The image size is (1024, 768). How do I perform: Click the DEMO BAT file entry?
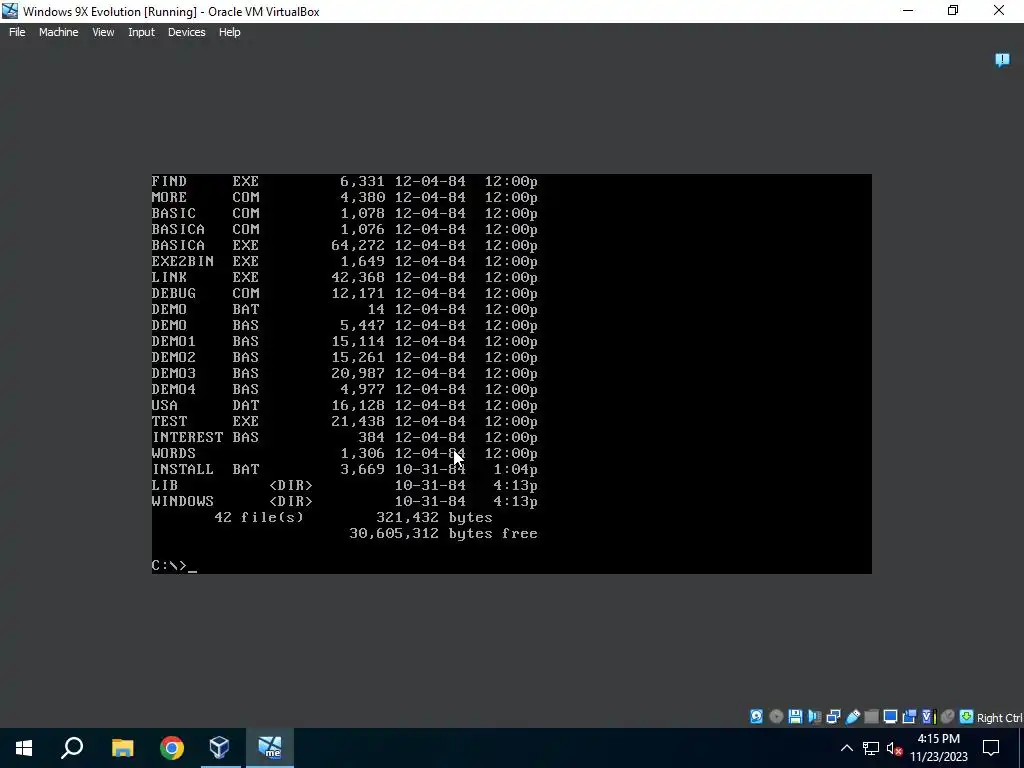point(344,310)
